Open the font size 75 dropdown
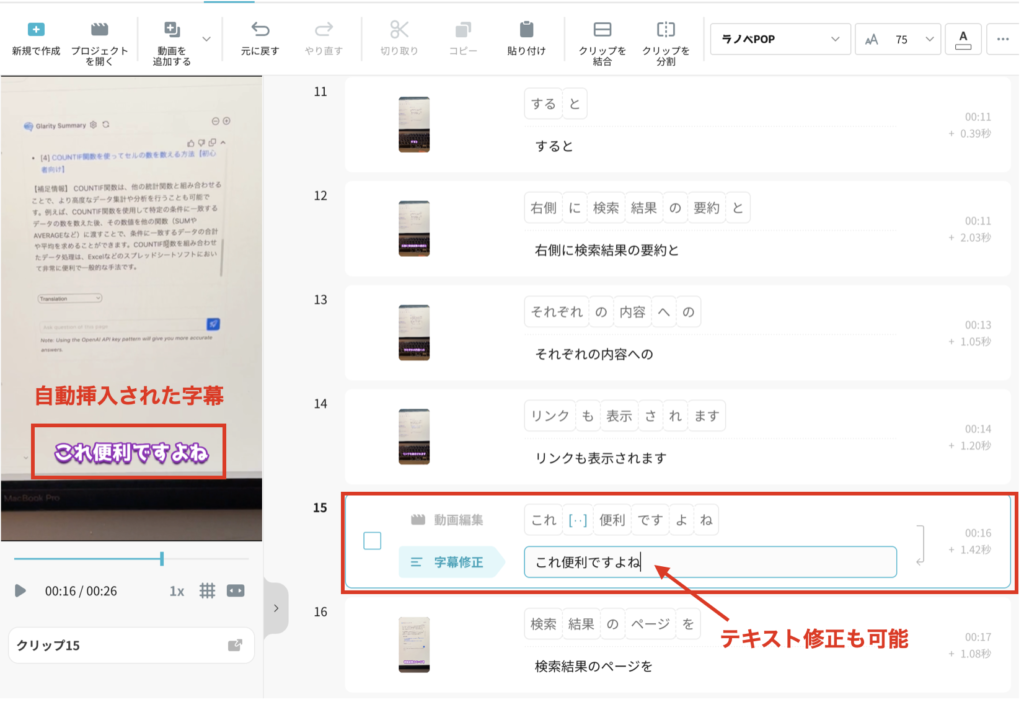 [x=898, y=39]
